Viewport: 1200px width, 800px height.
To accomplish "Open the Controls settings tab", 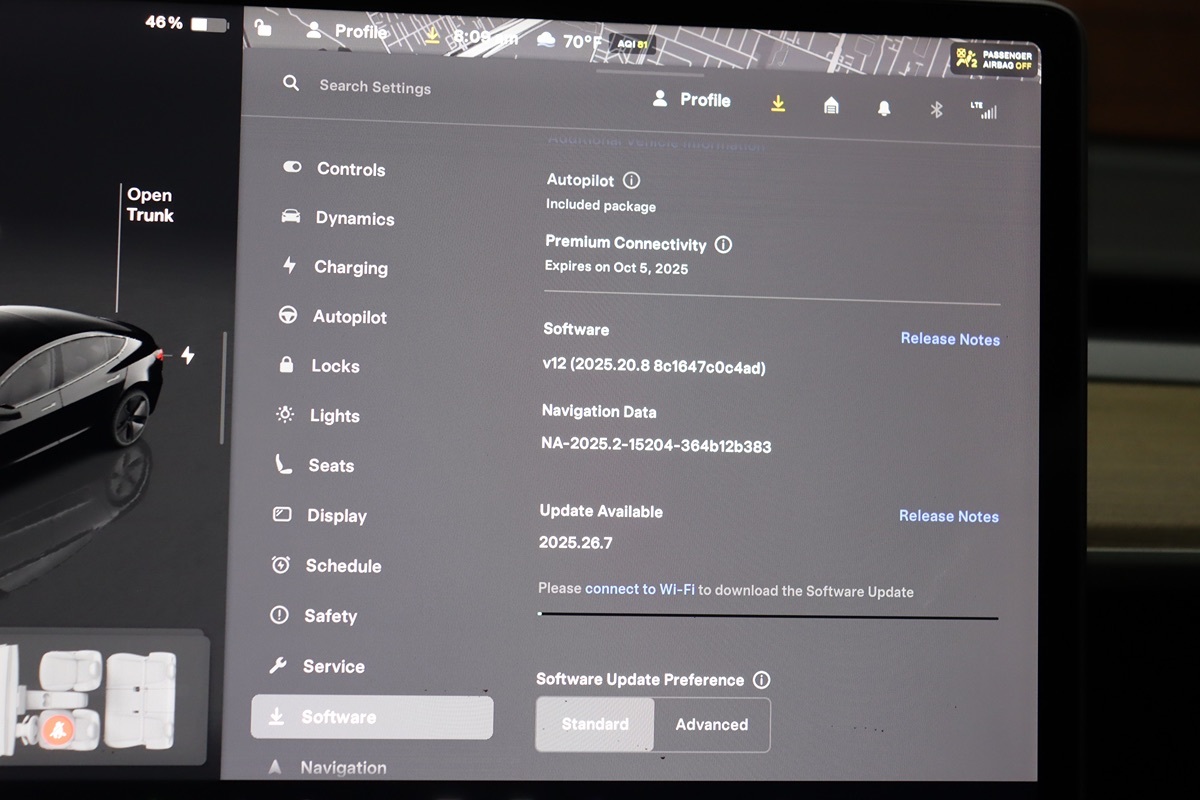I will coord(350,169).
